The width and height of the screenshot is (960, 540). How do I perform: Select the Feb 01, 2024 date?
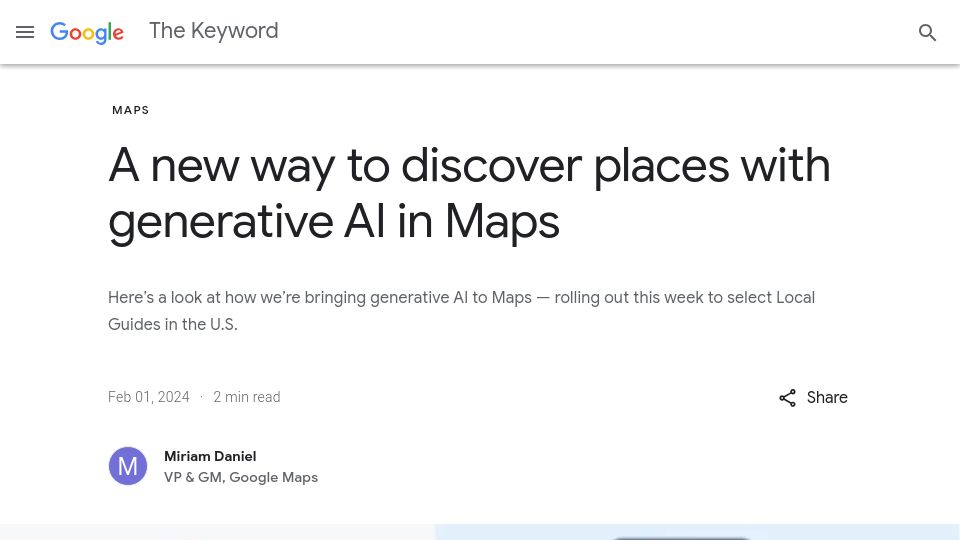[x=149, y=397]
